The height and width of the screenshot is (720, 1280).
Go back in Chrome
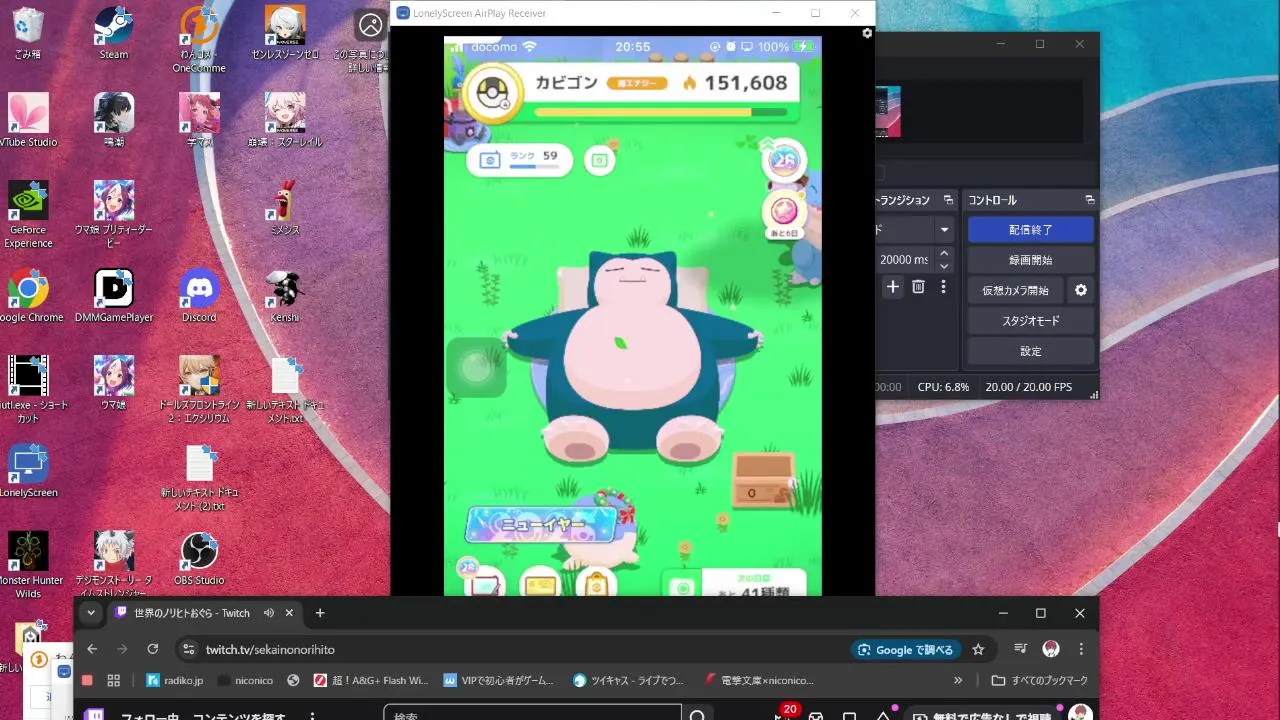click(x=92, y=649)
